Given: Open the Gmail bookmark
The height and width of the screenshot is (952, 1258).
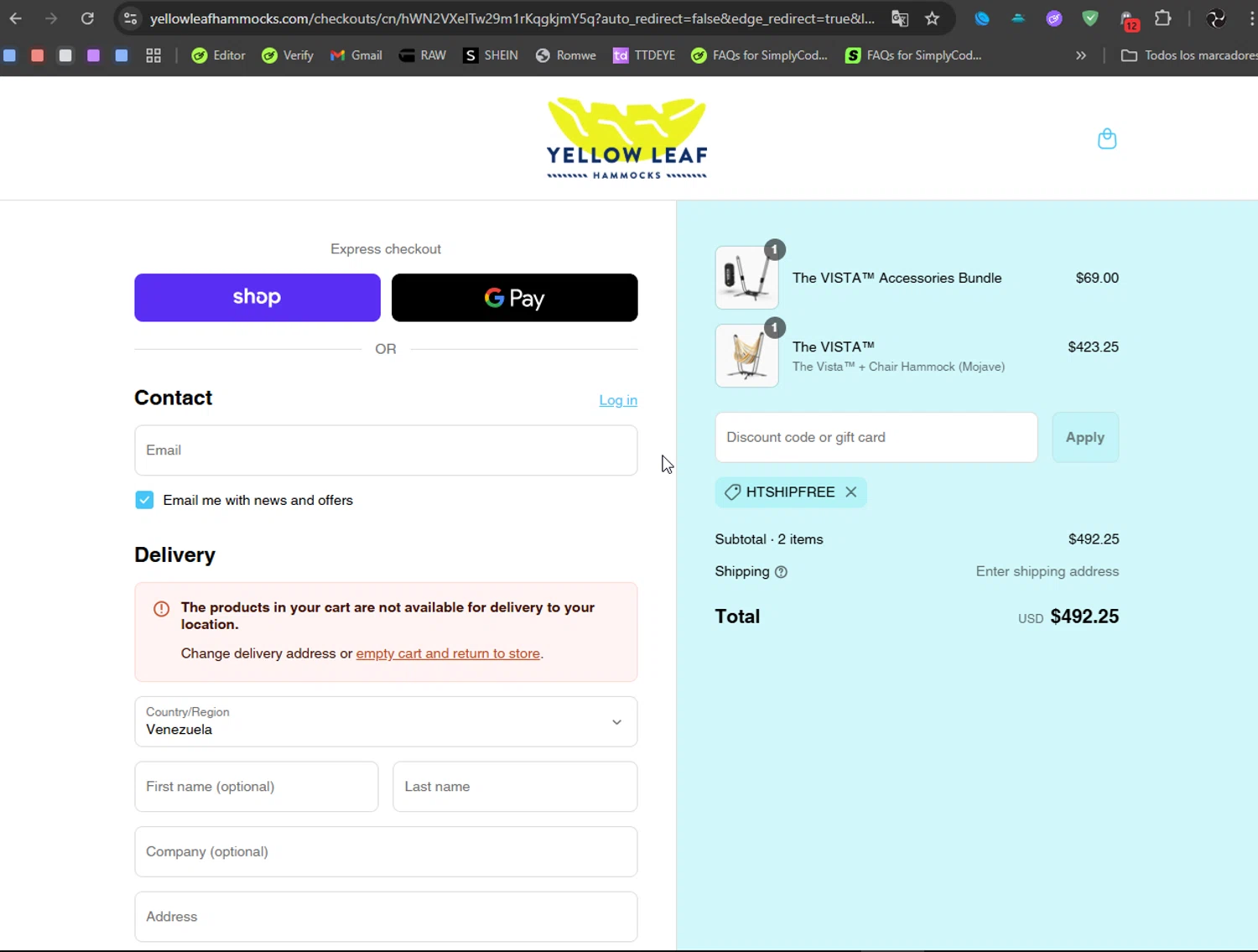Looking at the screenshot, I should [356, 55].
